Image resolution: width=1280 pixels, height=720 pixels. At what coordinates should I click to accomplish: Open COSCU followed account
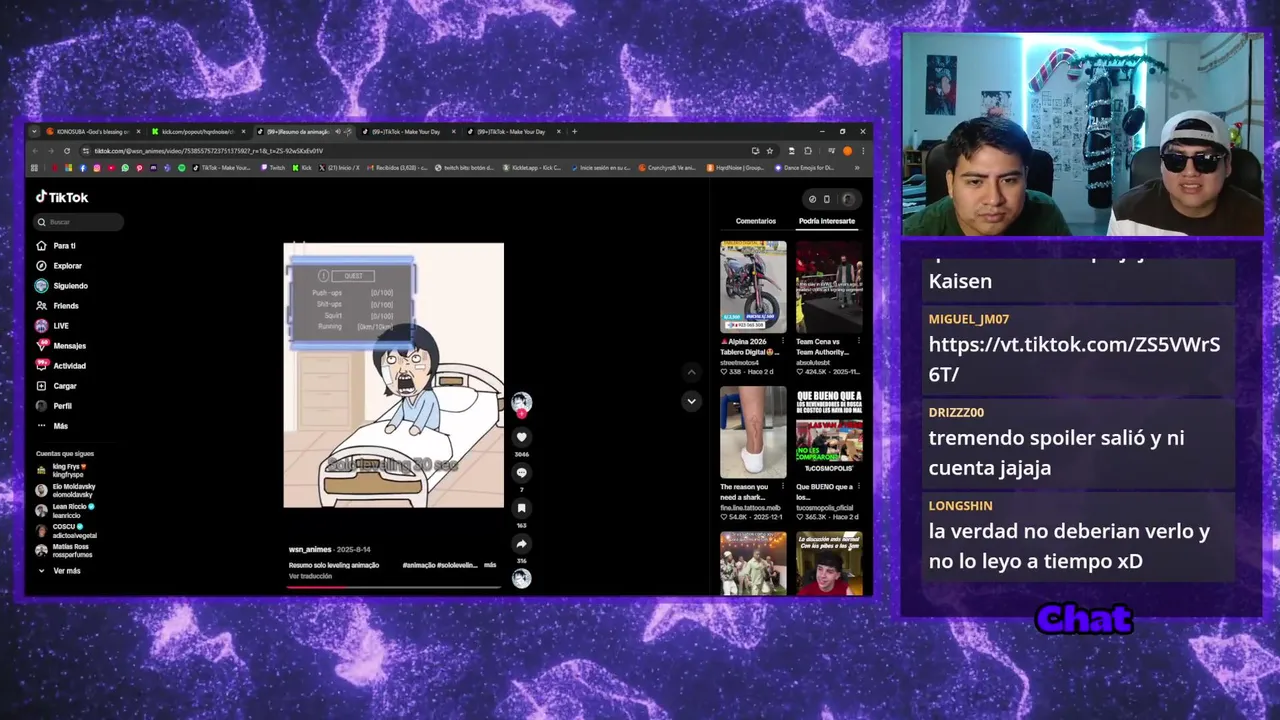coord(66,531)
